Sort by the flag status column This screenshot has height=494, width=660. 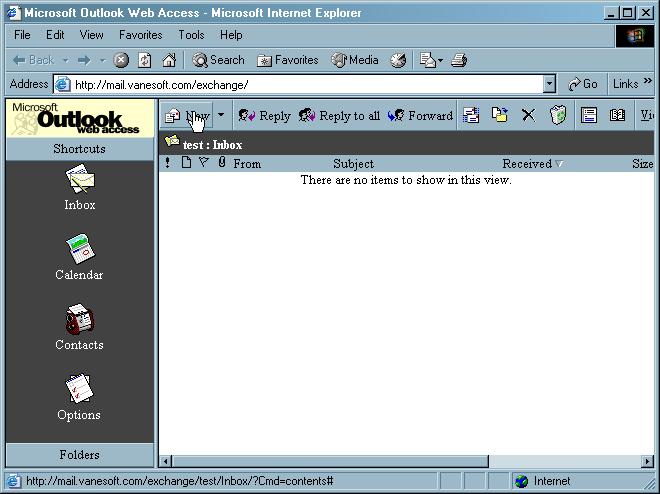coord(204,162)
